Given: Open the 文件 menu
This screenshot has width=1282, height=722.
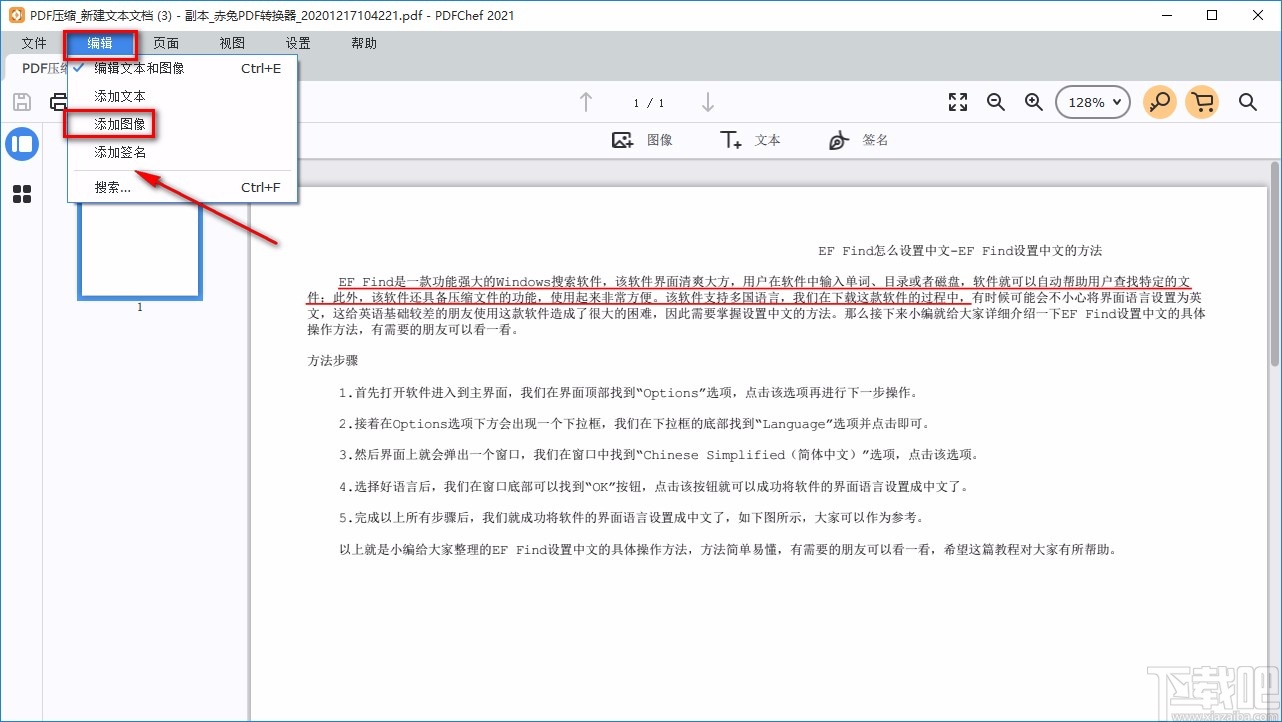Looking at the screenshot, I should pyautogui.click(x=34, y=43).
